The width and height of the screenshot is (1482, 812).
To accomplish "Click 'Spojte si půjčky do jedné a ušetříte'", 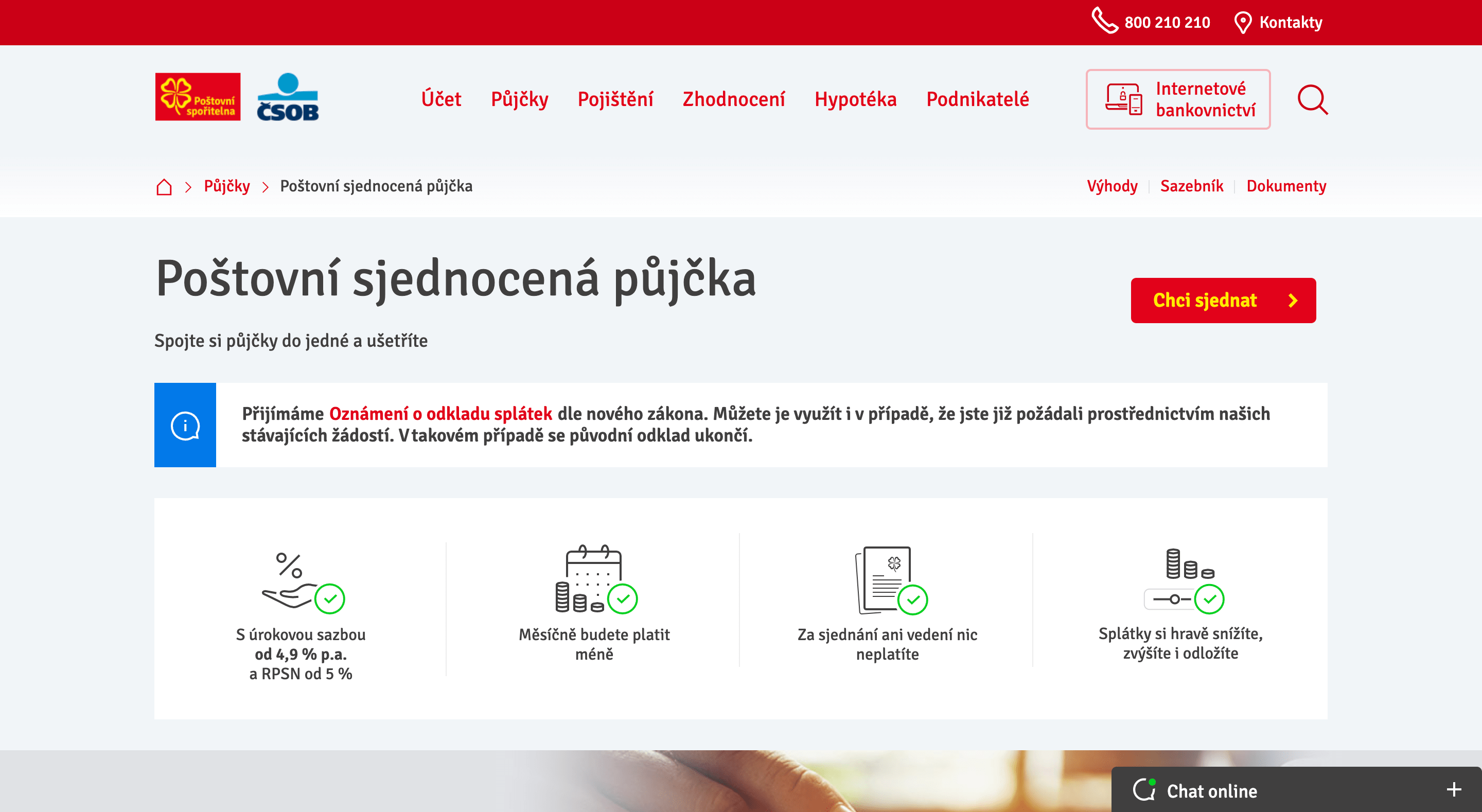I will pos(291,341).
